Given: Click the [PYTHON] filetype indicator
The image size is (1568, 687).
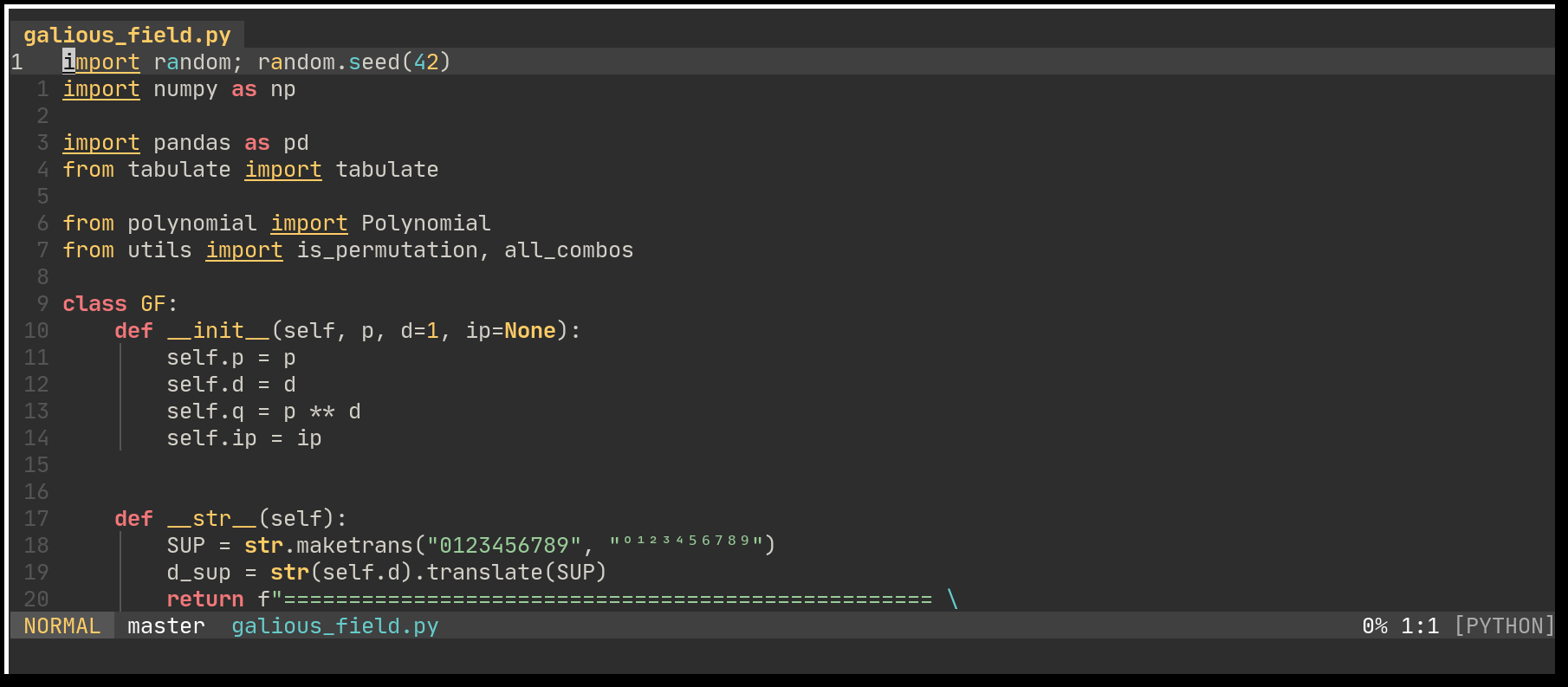Looking at the screenshot, I should point(1504,625).
